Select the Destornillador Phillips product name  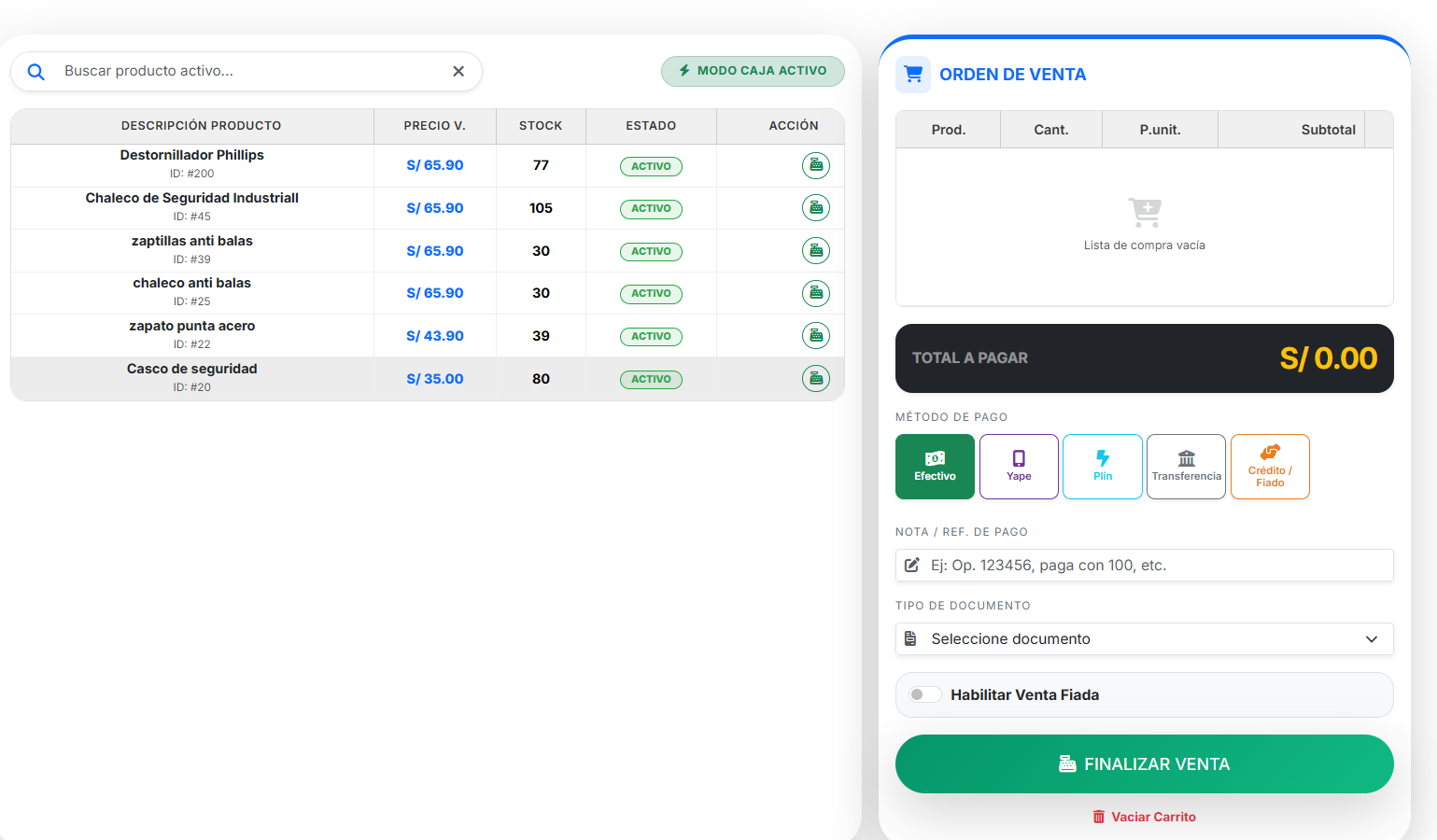coord(192,155)
